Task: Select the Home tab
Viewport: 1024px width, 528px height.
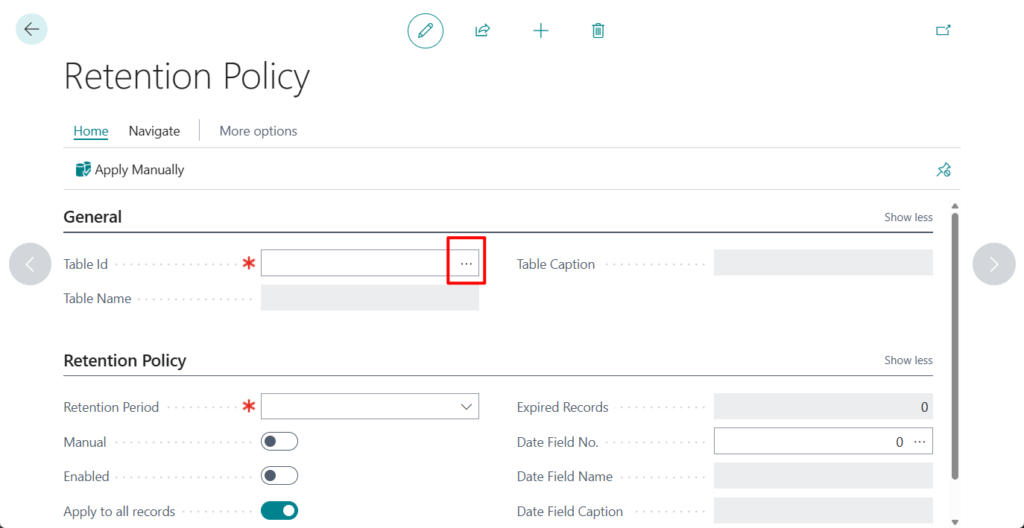Action: (91, 131)
